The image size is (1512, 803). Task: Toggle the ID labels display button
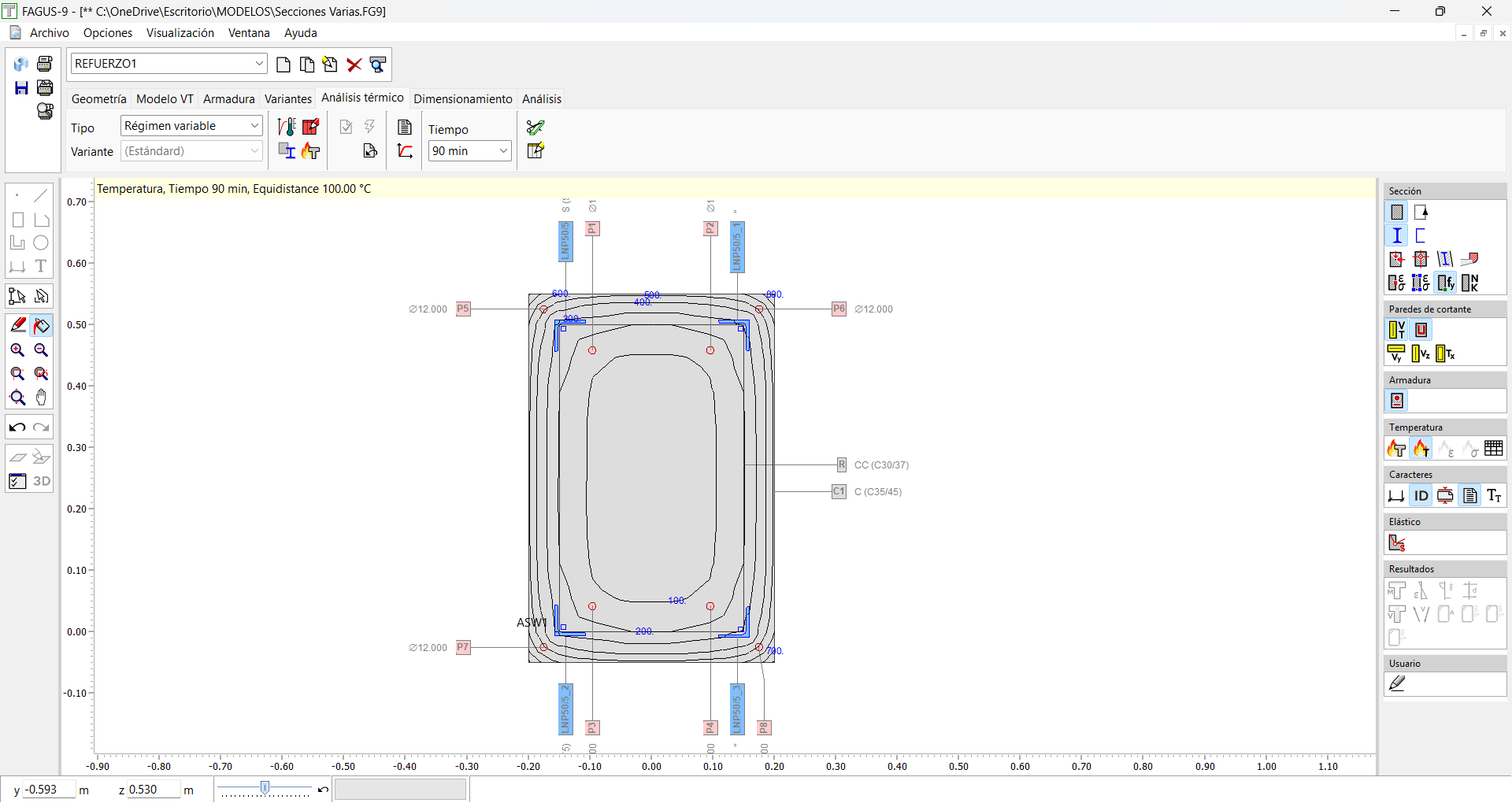pos(1421,496)
